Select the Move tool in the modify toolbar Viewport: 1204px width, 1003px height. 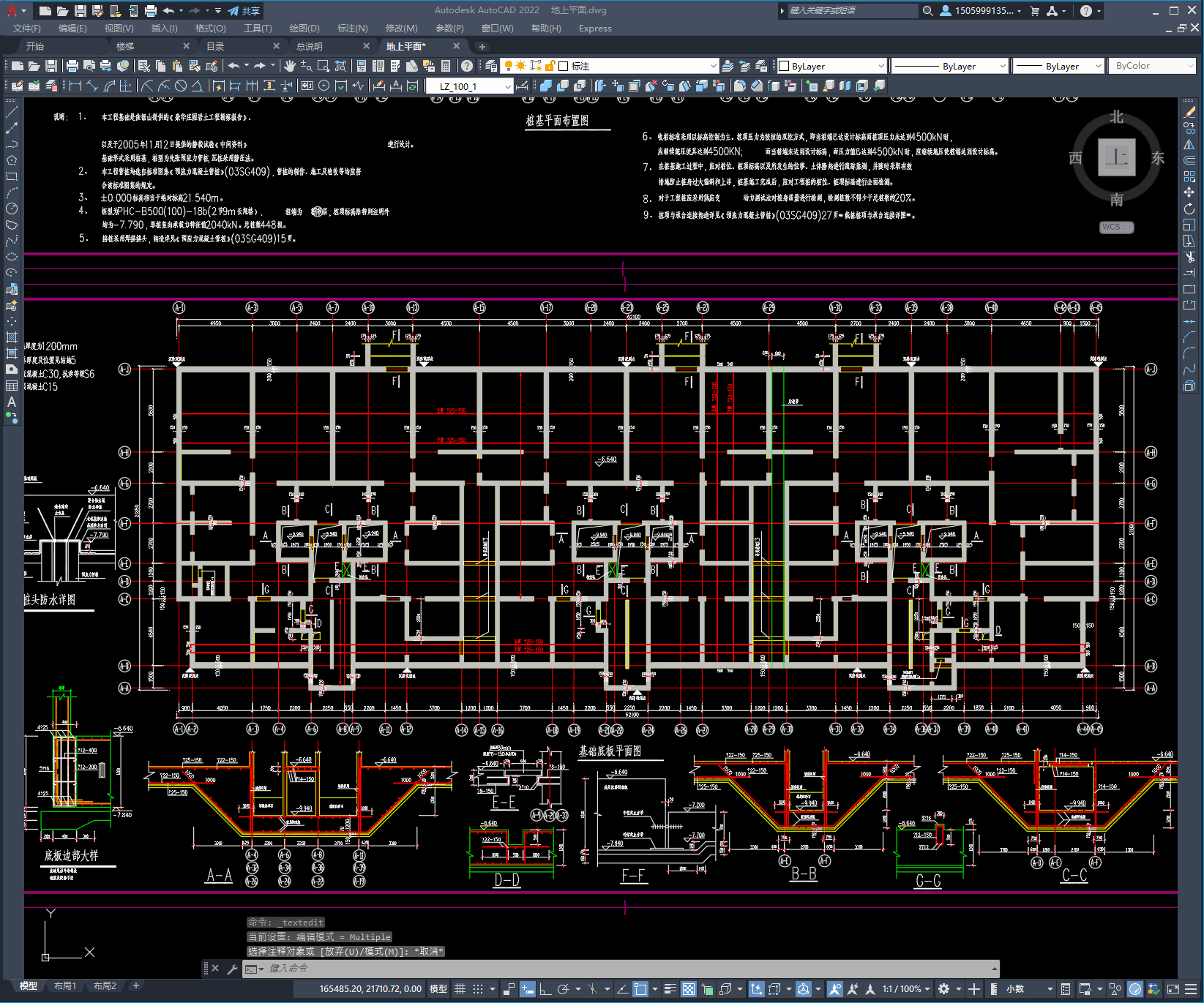pos(1189,192)
